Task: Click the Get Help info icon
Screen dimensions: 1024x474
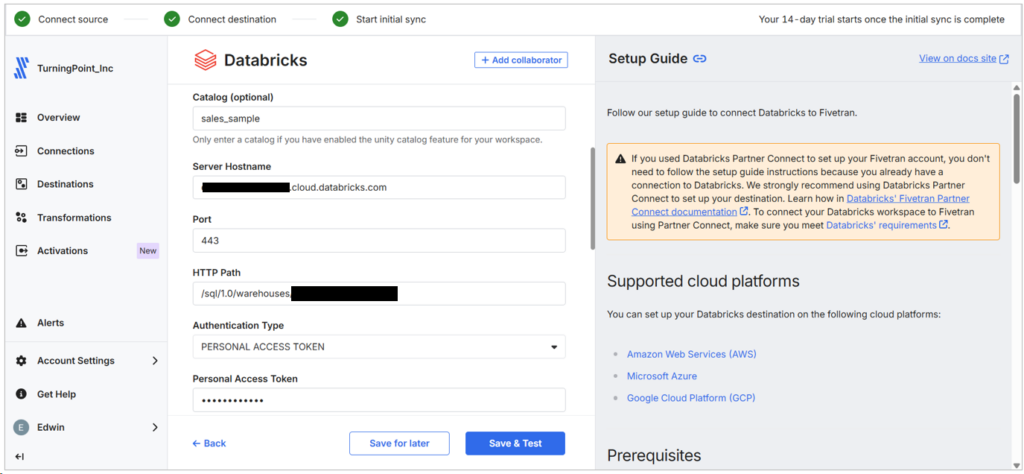Action: click(21, 394)
